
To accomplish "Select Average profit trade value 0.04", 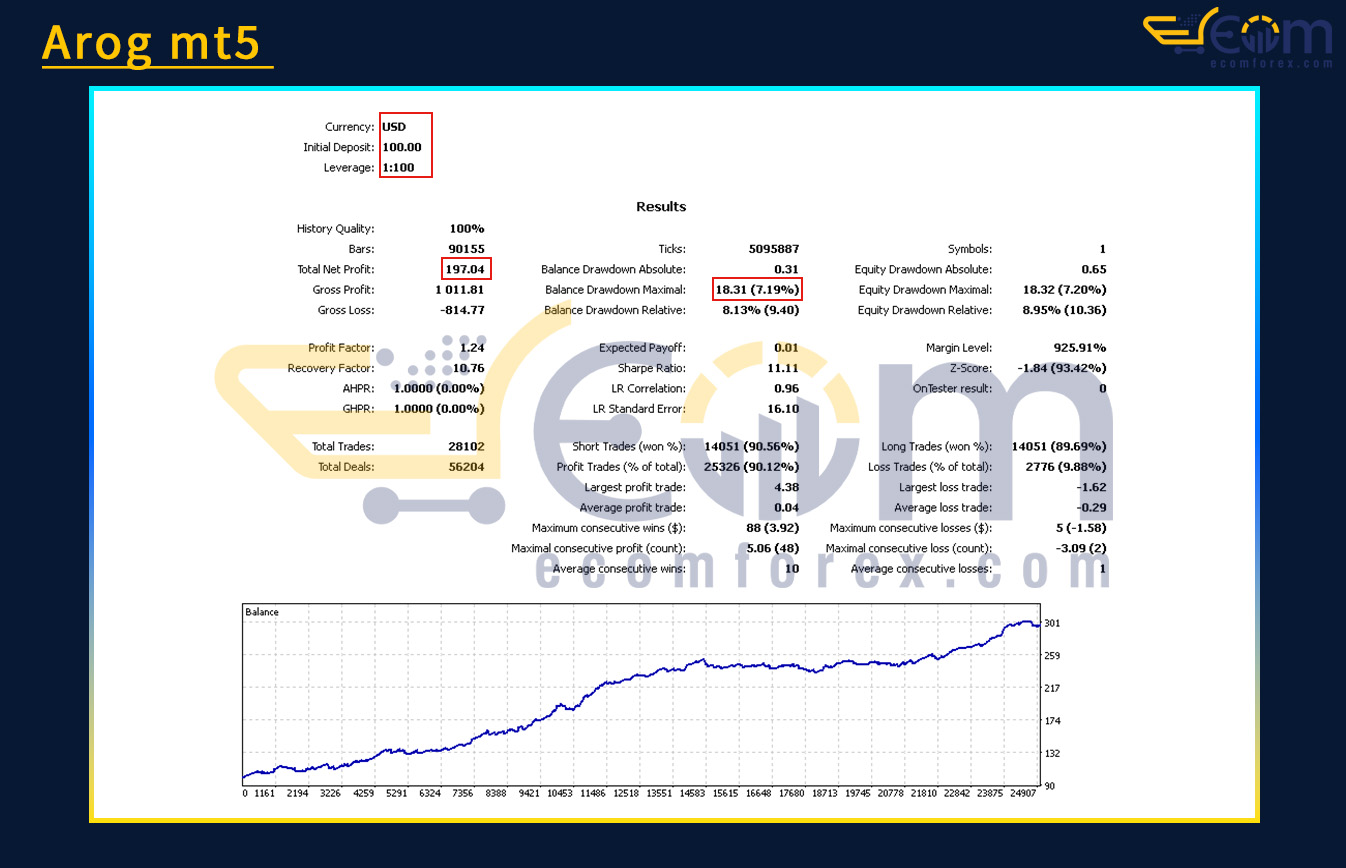I will (x=787, y=508).
